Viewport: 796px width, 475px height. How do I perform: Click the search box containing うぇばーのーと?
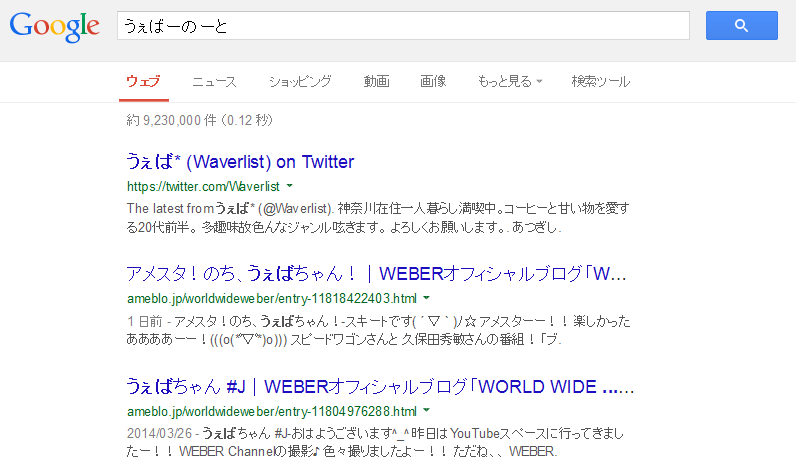click(x=403, y=25)
